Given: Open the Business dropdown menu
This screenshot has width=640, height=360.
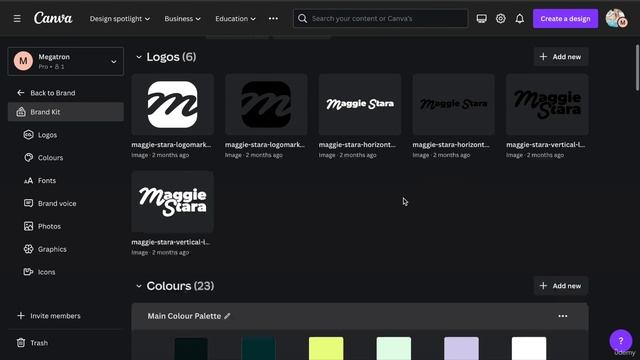Looking at the screenshot, I should (182, 19).
